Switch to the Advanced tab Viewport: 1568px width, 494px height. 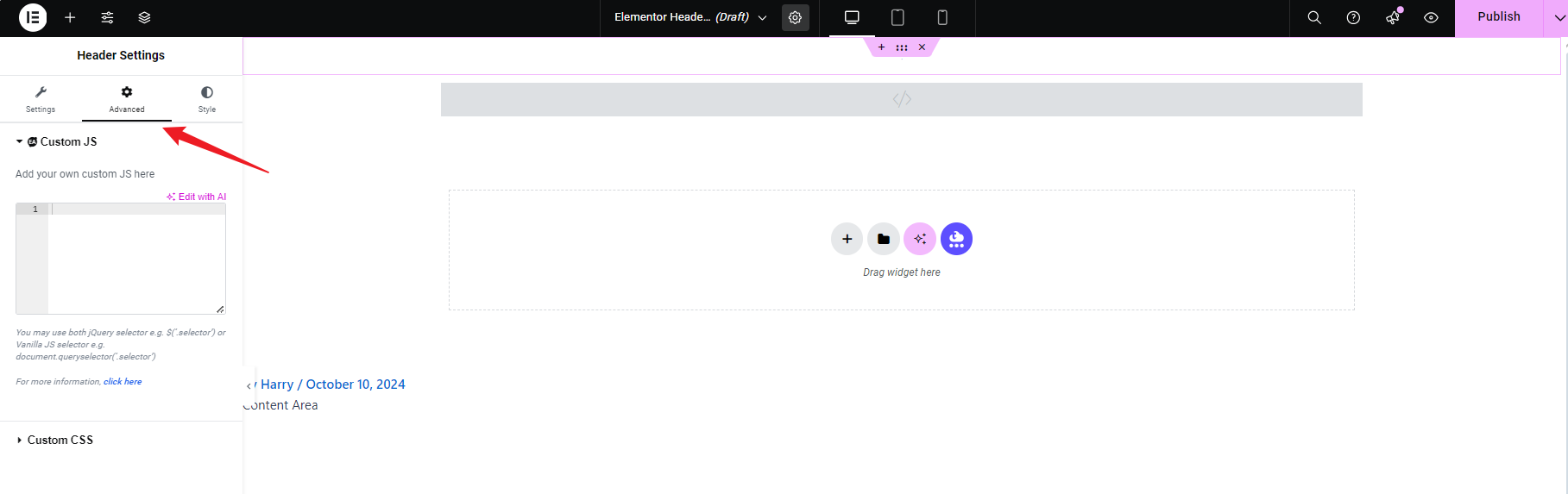tap(127, 99)
